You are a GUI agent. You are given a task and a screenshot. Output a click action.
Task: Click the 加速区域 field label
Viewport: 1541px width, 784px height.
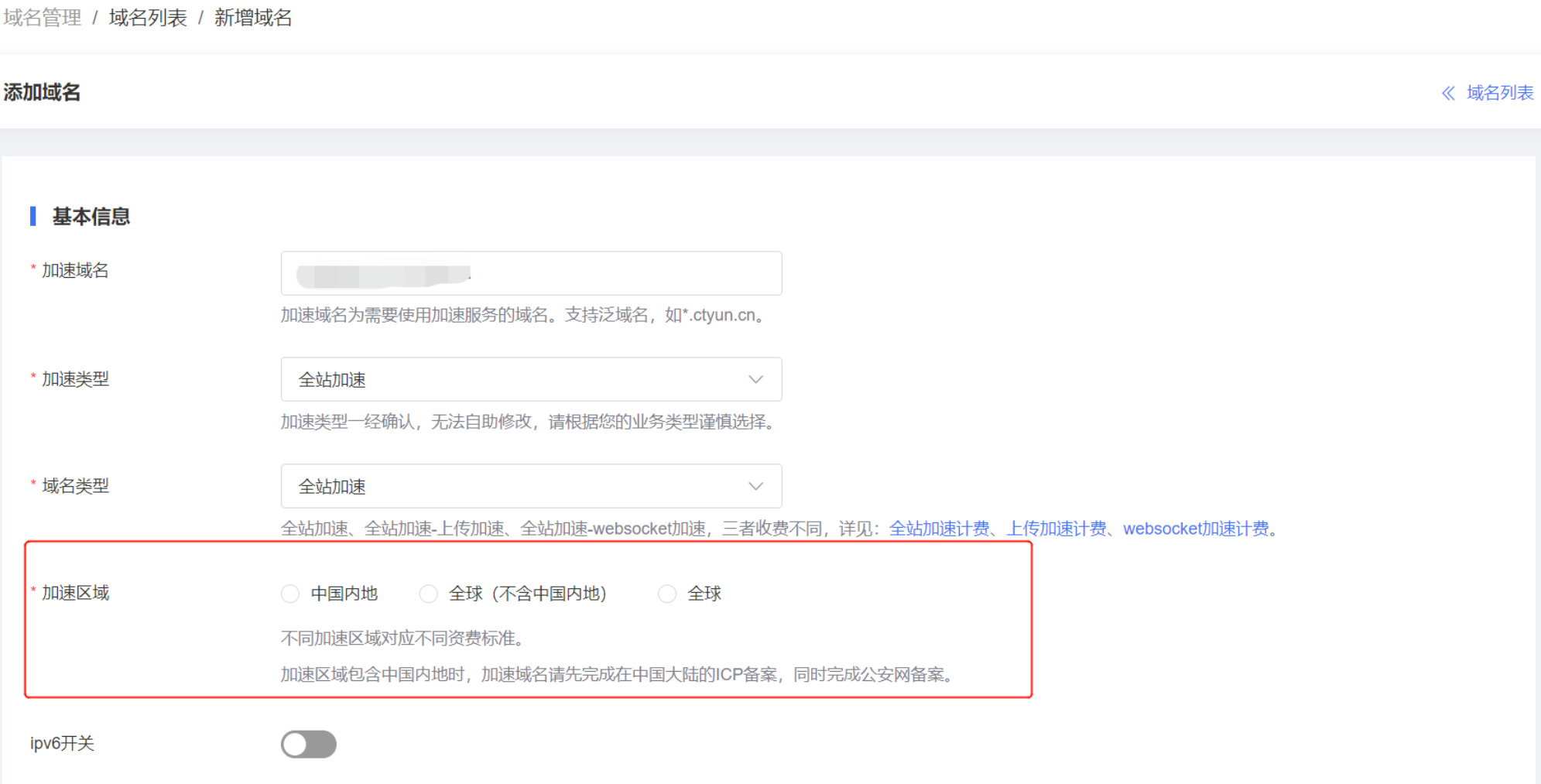click(75, 593)
